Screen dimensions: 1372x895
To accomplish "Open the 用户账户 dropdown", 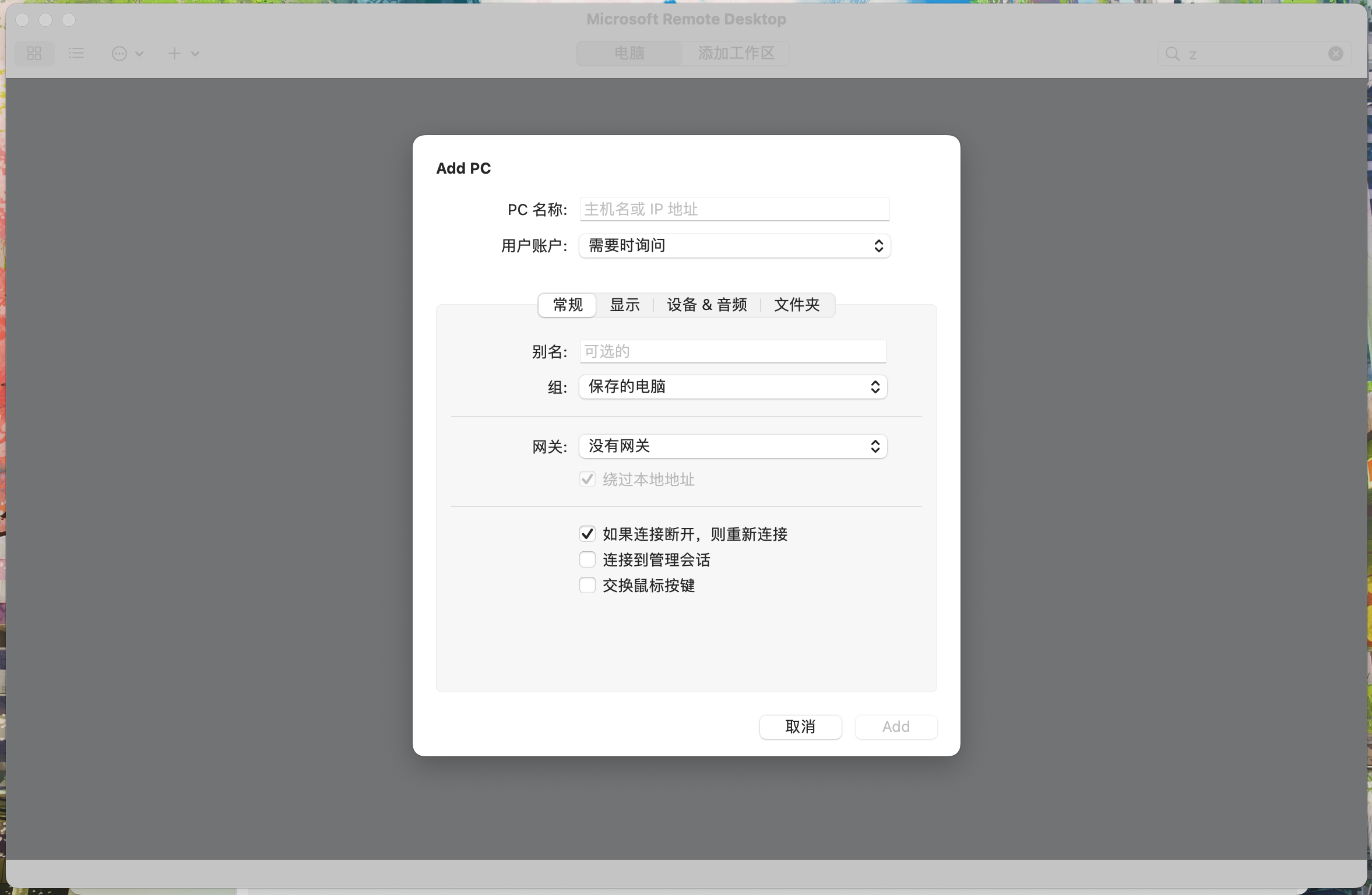I will (x=733, y=245).
